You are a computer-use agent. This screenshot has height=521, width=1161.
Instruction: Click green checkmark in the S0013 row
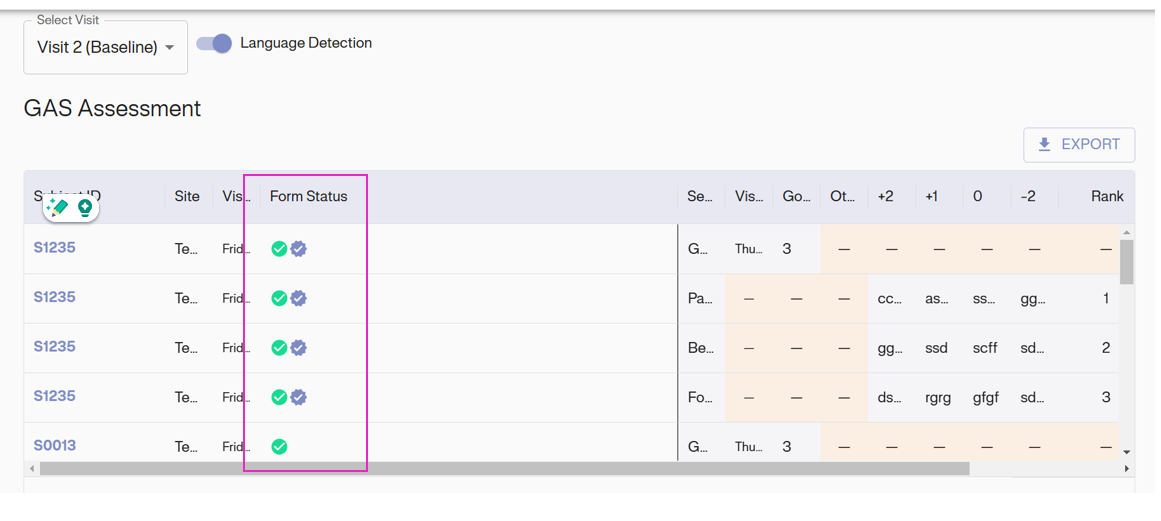[279, 447]
